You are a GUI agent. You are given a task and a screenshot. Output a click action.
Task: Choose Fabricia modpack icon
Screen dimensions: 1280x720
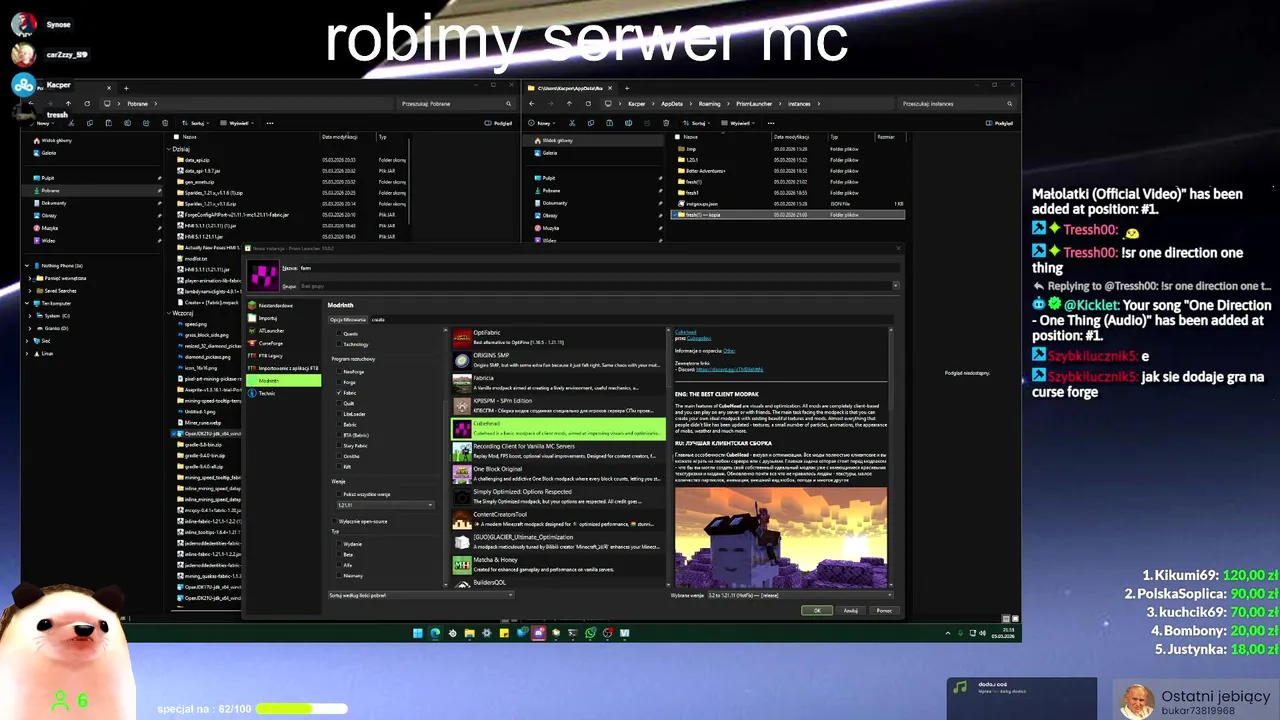[x=461, y=383]
